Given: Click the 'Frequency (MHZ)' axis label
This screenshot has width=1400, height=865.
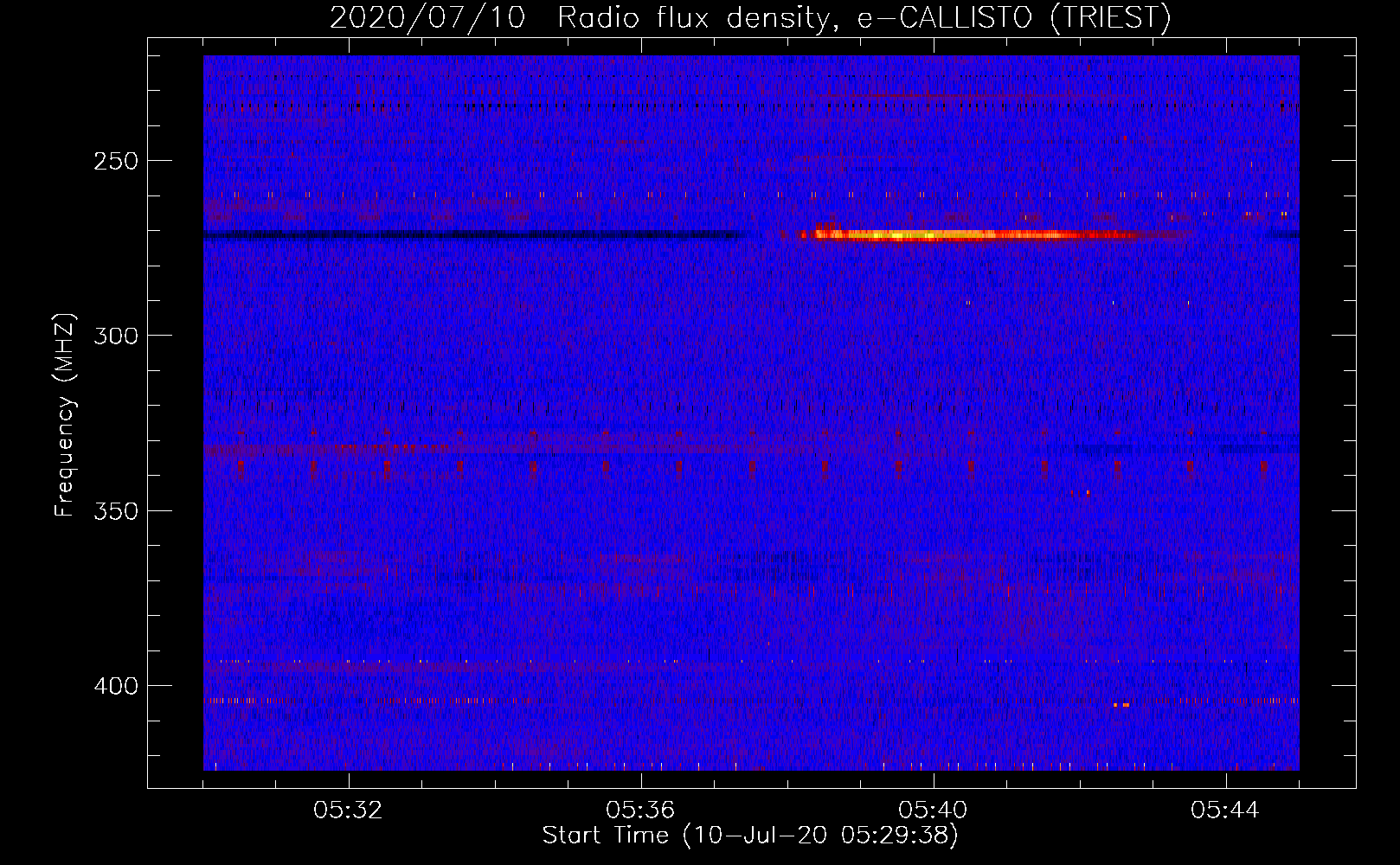Looking at the screenshot, I should click(x=66, y=415).
